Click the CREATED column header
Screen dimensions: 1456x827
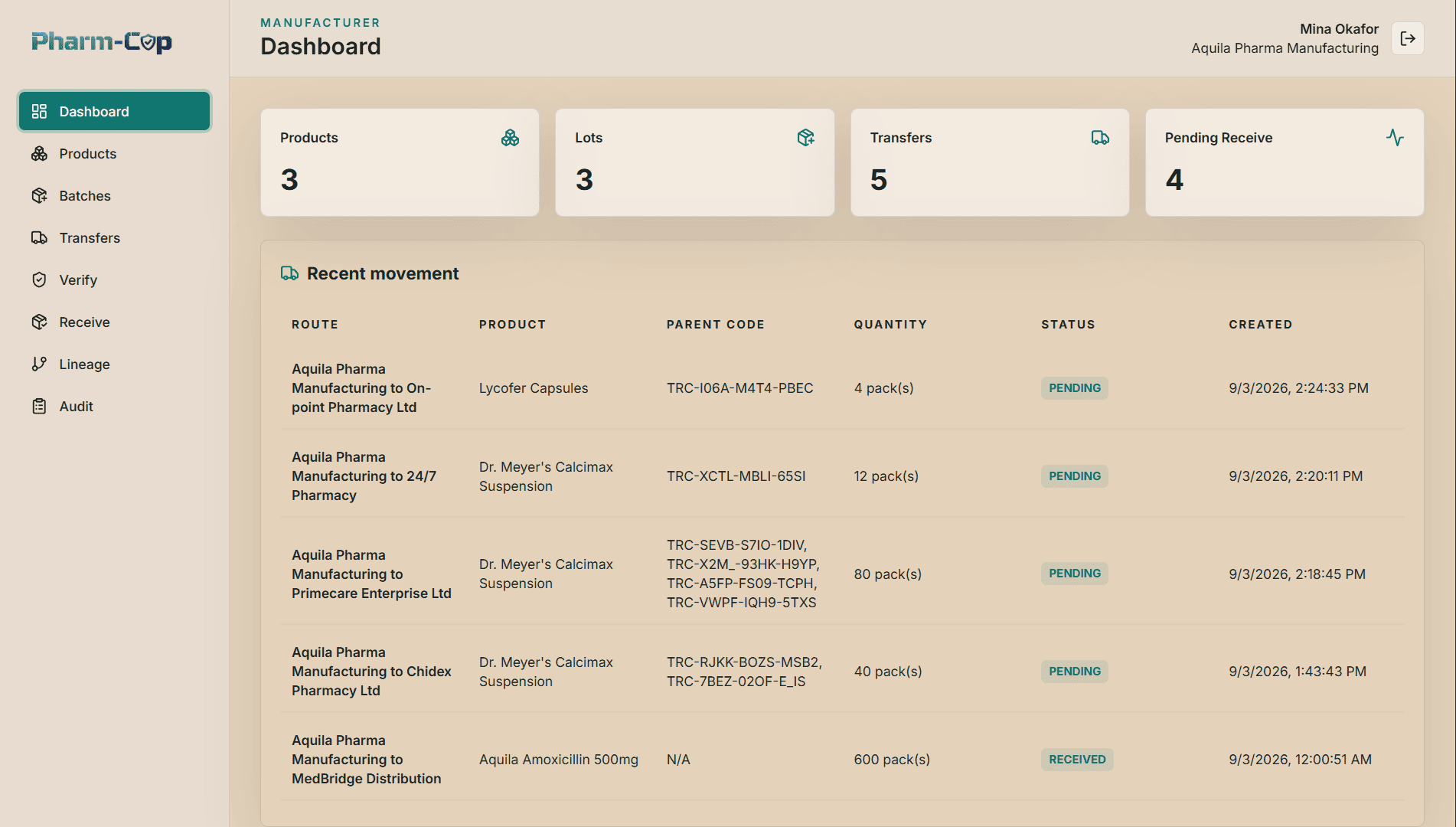(x=1260, y=325)
